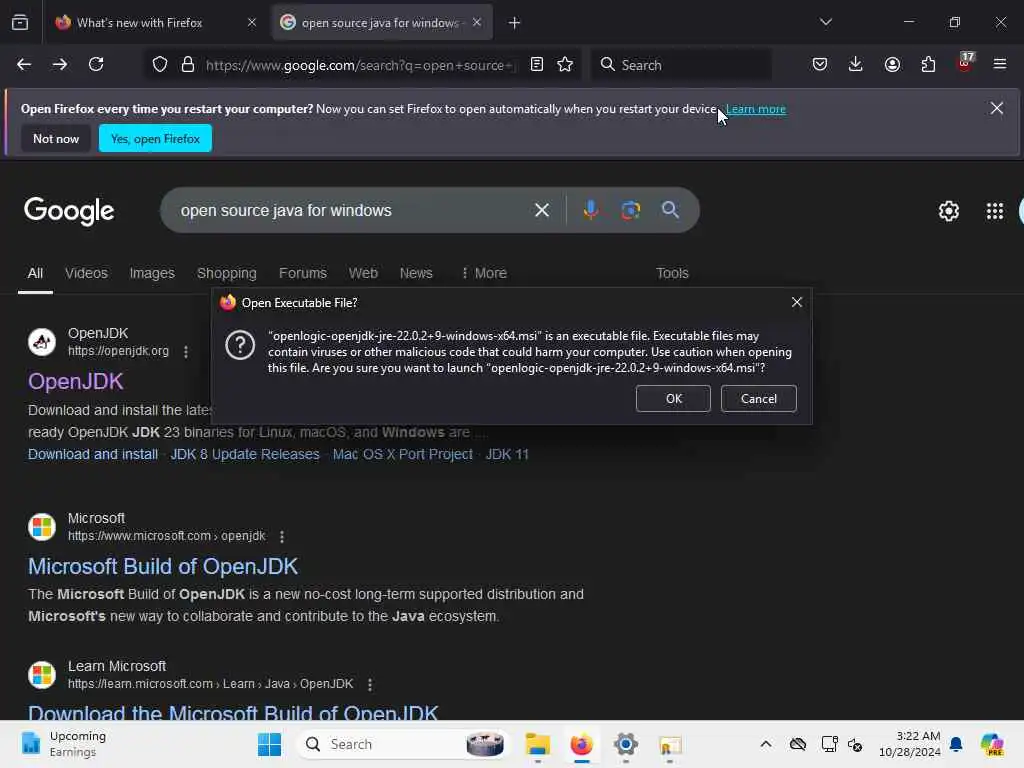Screen dimensions: 1024x768
Task: Open Settings gear from taskbar
Action: coord(625,744)
